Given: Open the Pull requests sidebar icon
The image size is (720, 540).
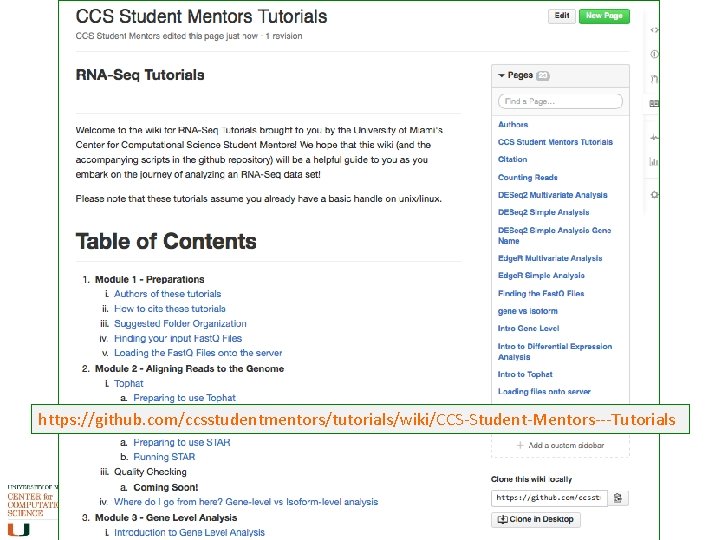Looking at the screenshot, I should click(x=654, y=78).
